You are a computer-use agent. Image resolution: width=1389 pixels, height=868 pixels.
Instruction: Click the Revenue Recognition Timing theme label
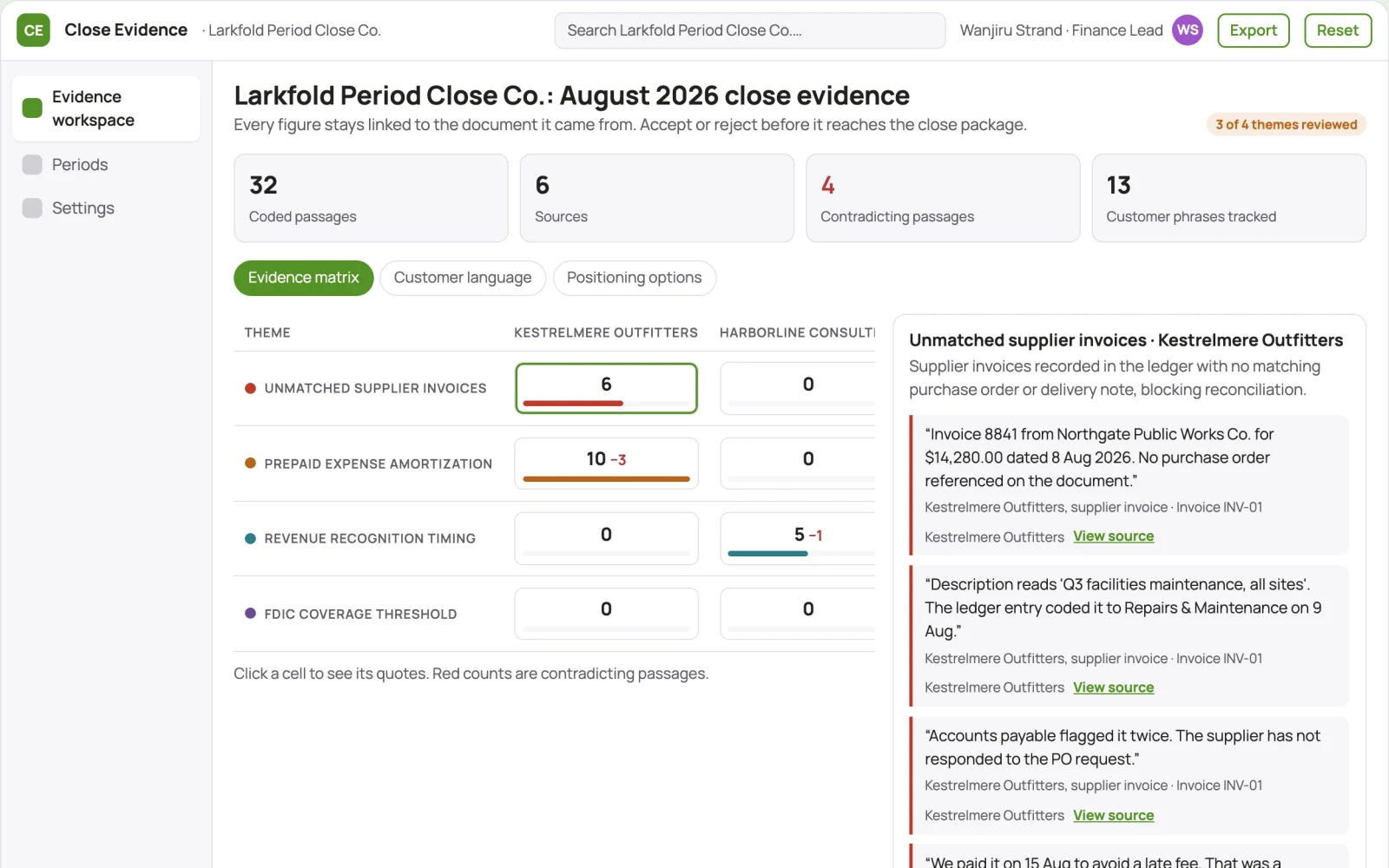point(370,538)
